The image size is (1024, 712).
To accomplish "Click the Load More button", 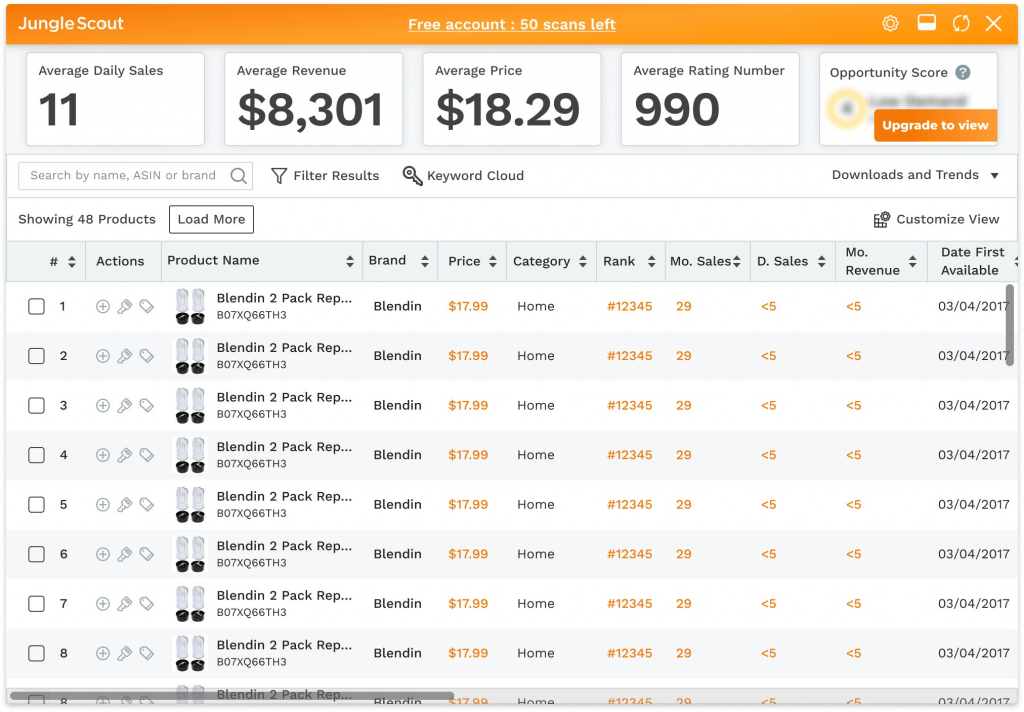I will point(212,219).
